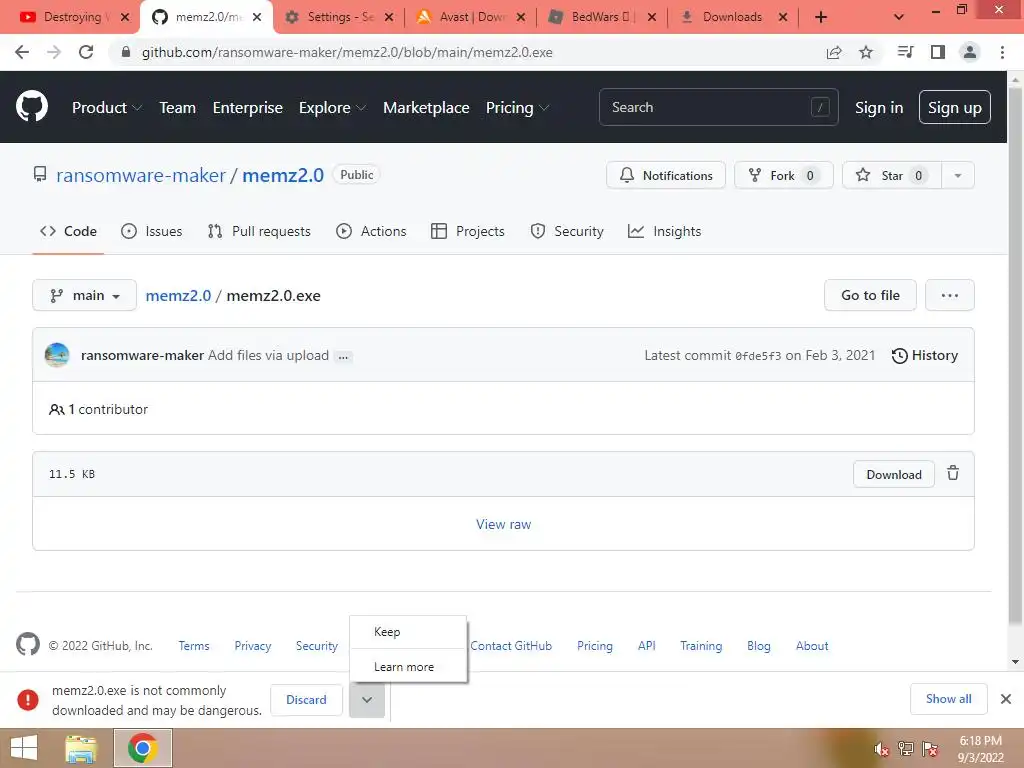This screenshot has width=1024, height=768.
Task: Click the muted volume tray icon
Action: click(882, 749)
